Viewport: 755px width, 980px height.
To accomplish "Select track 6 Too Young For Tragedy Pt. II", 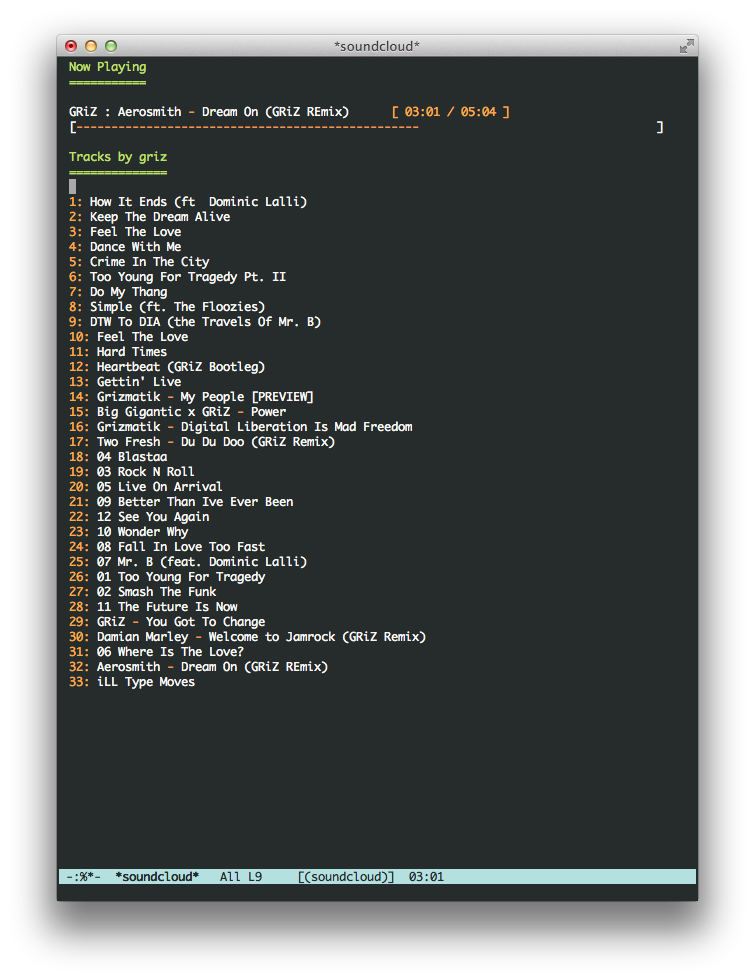I will pos(178,277).
